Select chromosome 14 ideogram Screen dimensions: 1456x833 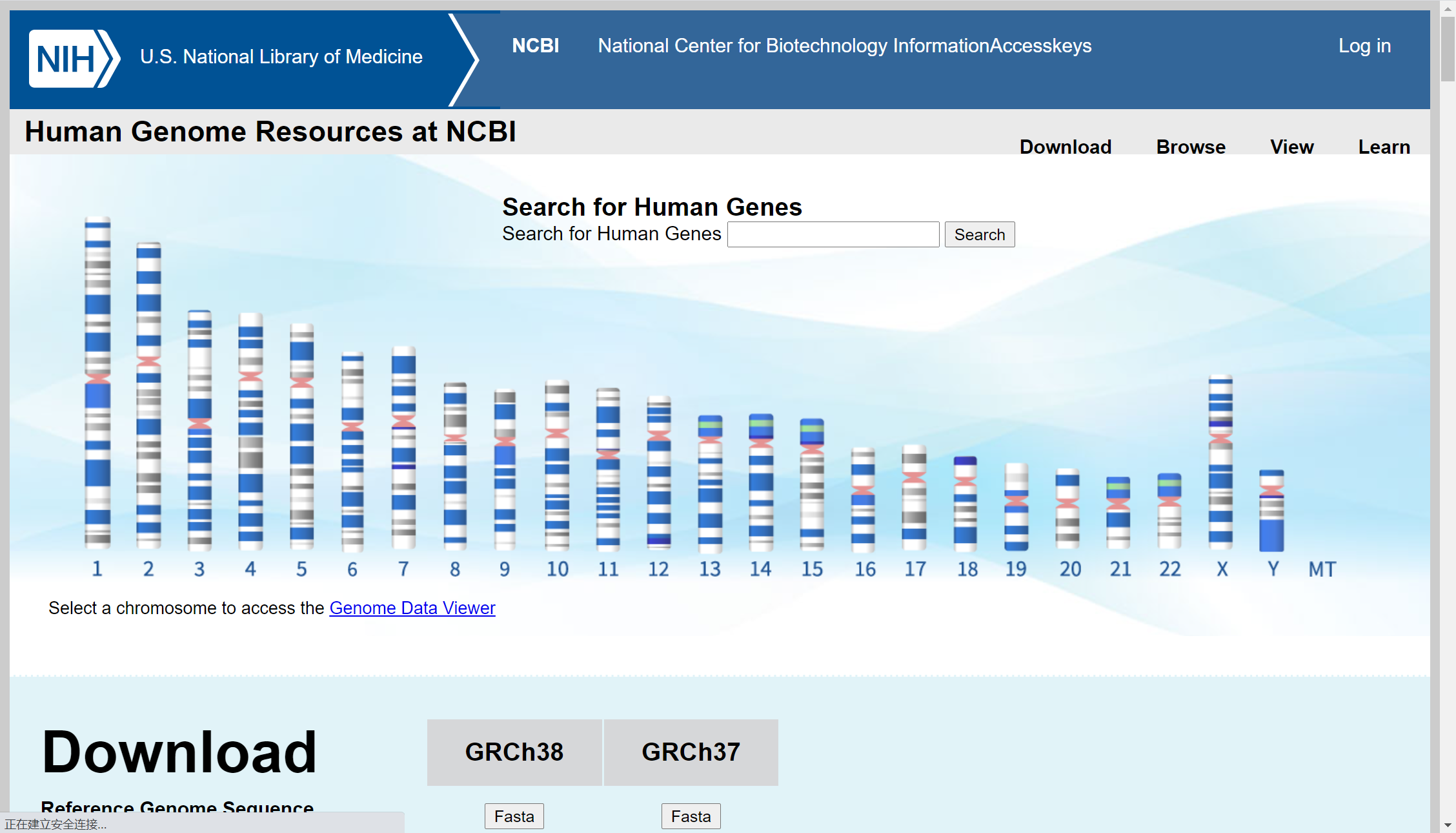click(761, 482)
